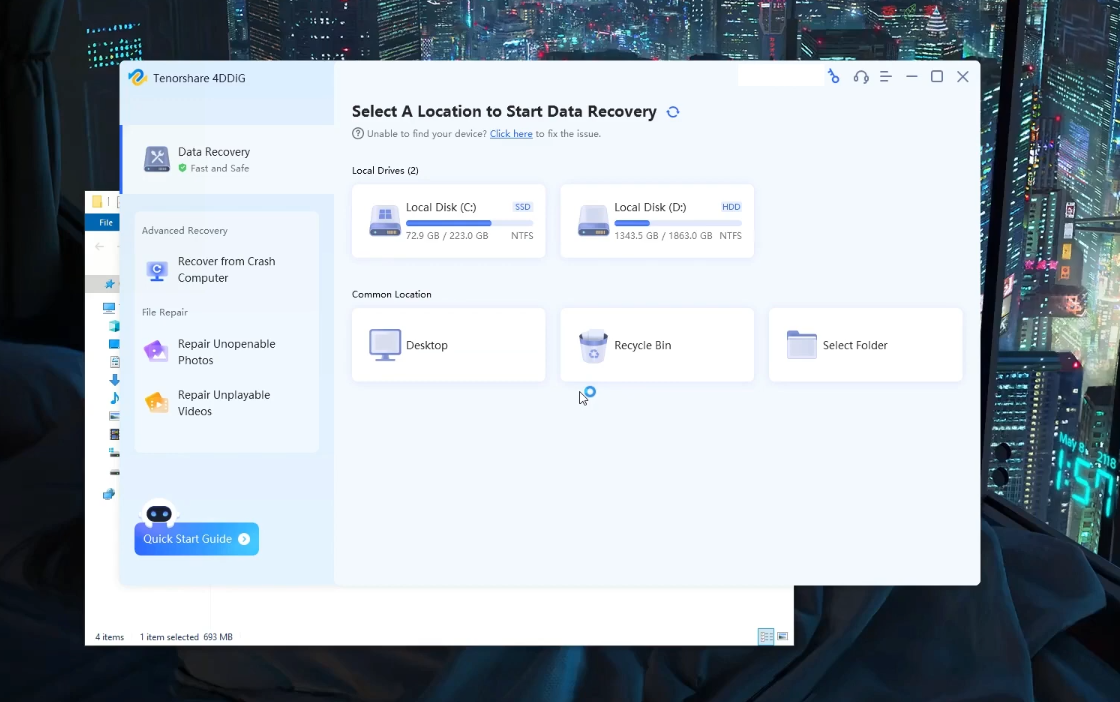Choose the Local Disk (D:) drive card
1120x702 pixels.
pyautogui.click(x=657, y=221)
